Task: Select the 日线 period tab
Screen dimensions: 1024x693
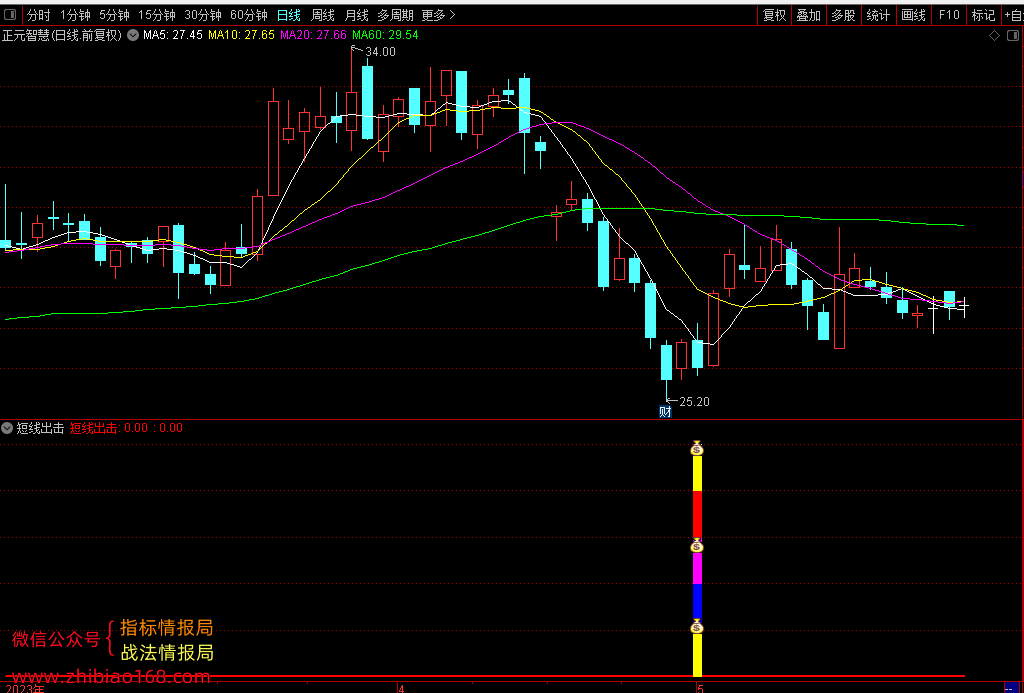Action: (x=289, y=15)
